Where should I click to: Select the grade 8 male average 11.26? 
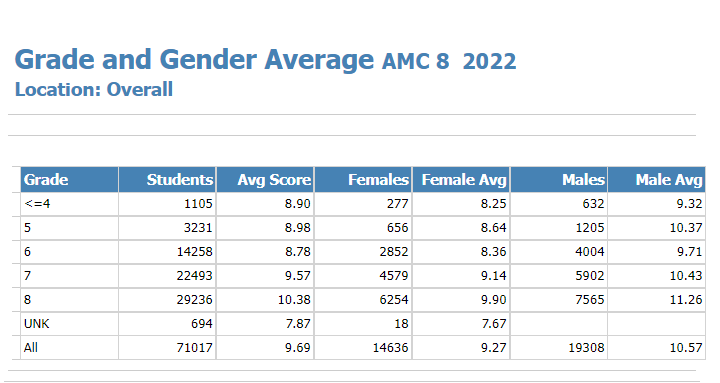[x=686, y=299]
